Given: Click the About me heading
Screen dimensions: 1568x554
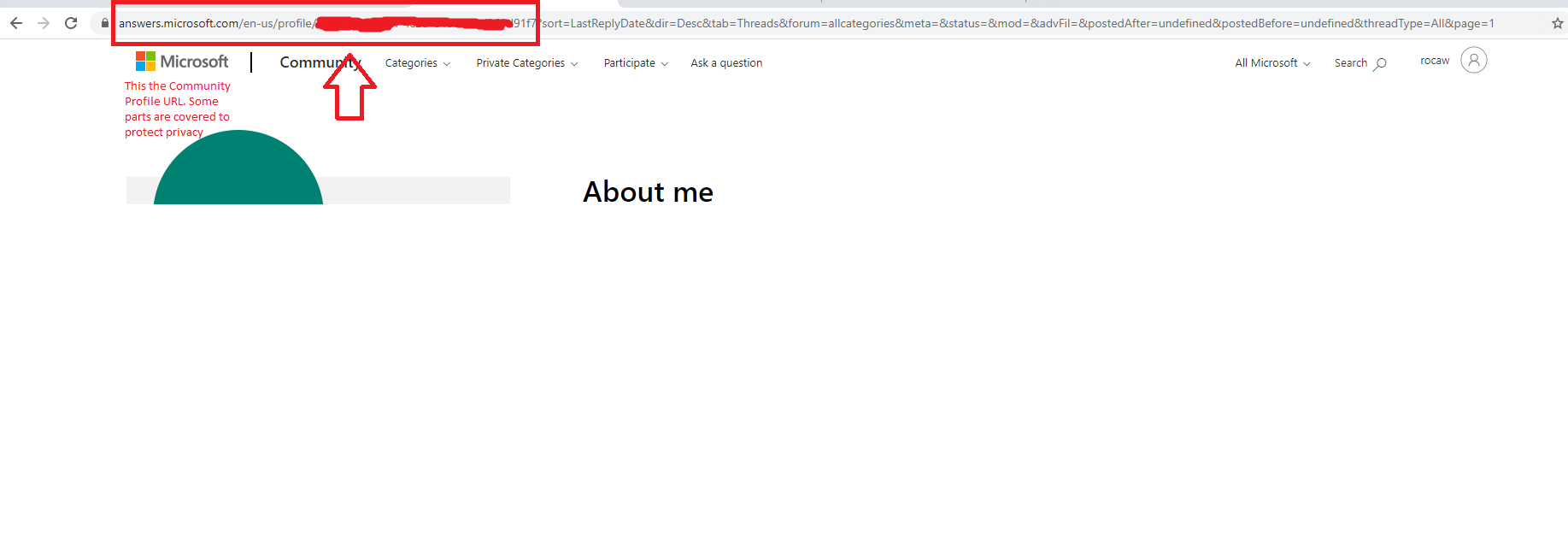Looking at the screenshot, I should (648, 192).
